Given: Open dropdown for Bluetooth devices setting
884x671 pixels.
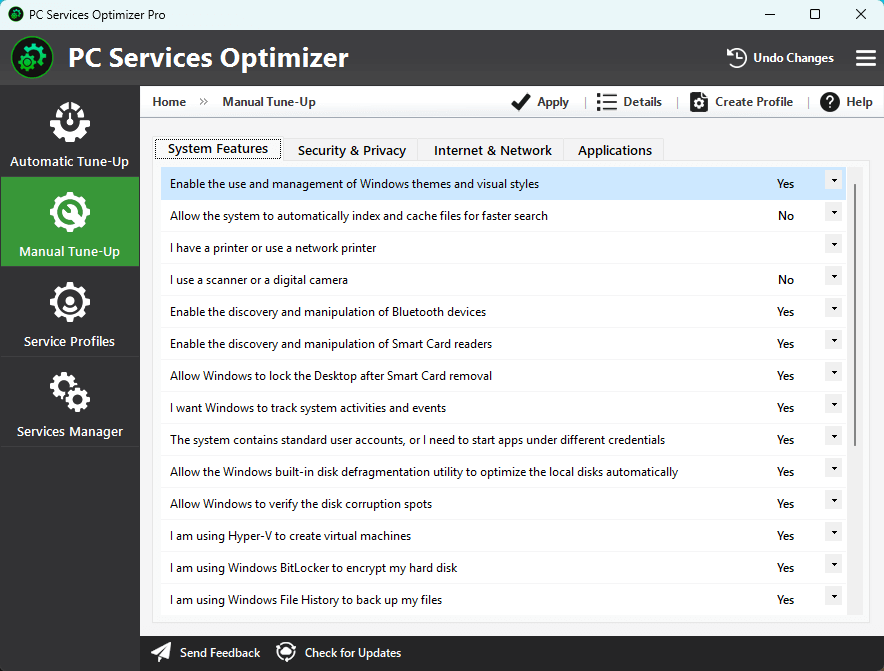Looking at the screenshot, I should click(x=834, y=308).
